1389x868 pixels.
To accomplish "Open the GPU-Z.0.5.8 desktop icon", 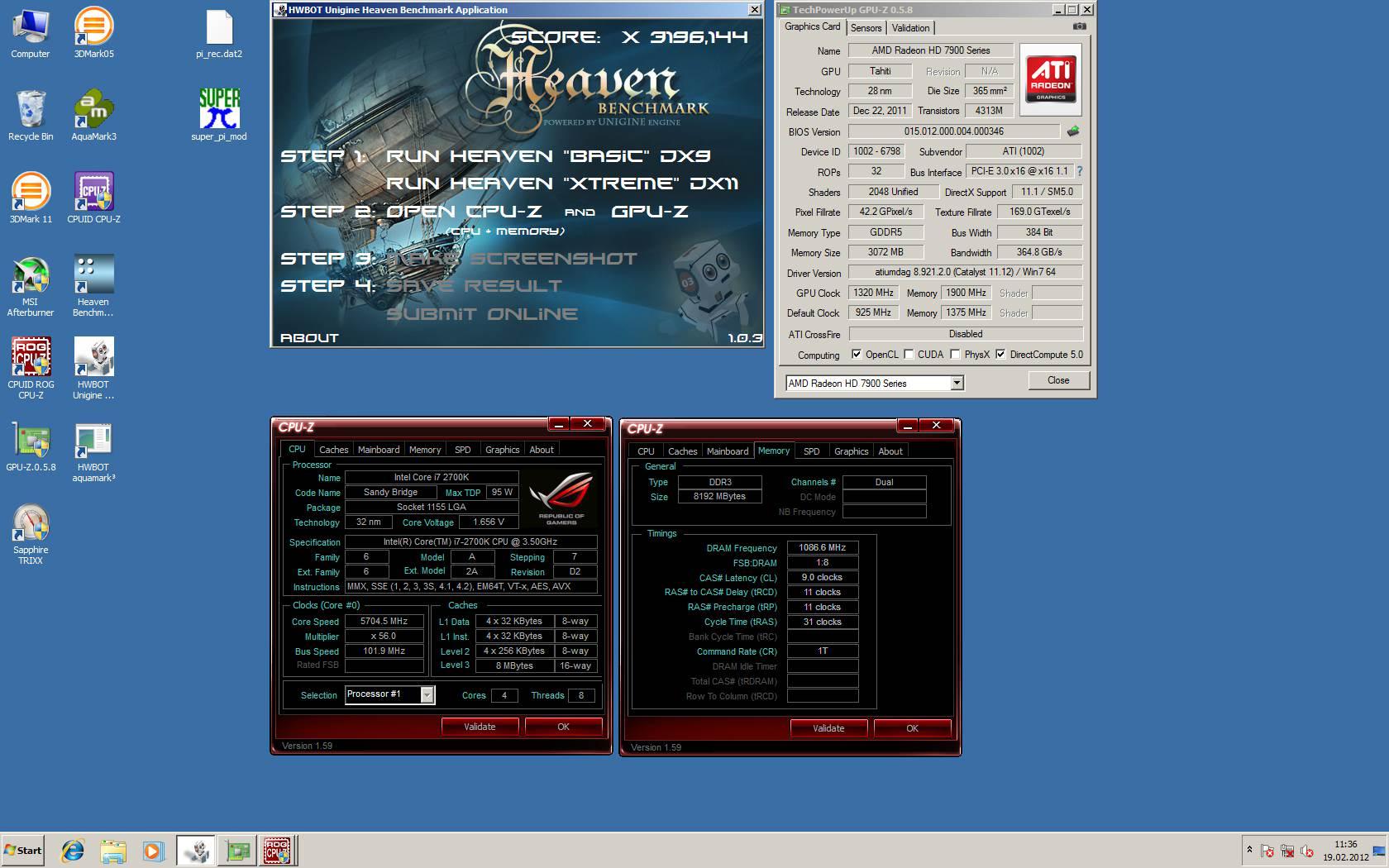I will pyautogui.click(x=31, y=446).
